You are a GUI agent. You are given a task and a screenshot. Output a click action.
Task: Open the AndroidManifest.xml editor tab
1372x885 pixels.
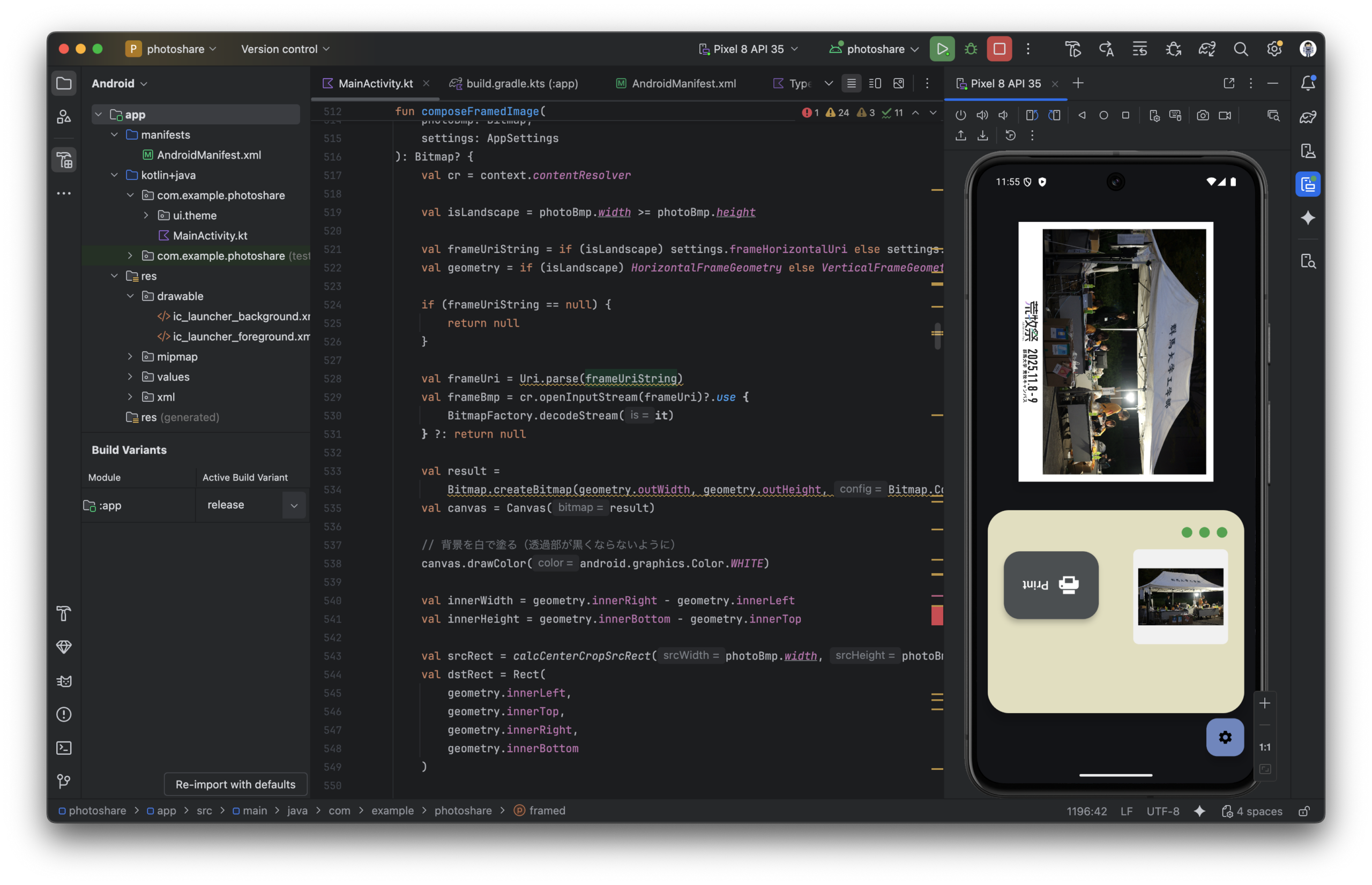point(683,84)
